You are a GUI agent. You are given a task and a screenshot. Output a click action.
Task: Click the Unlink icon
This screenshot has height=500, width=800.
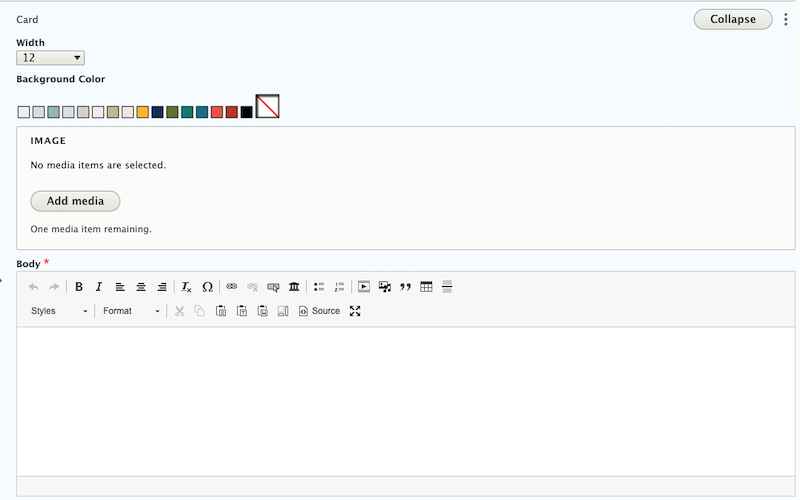pos(253,287)
